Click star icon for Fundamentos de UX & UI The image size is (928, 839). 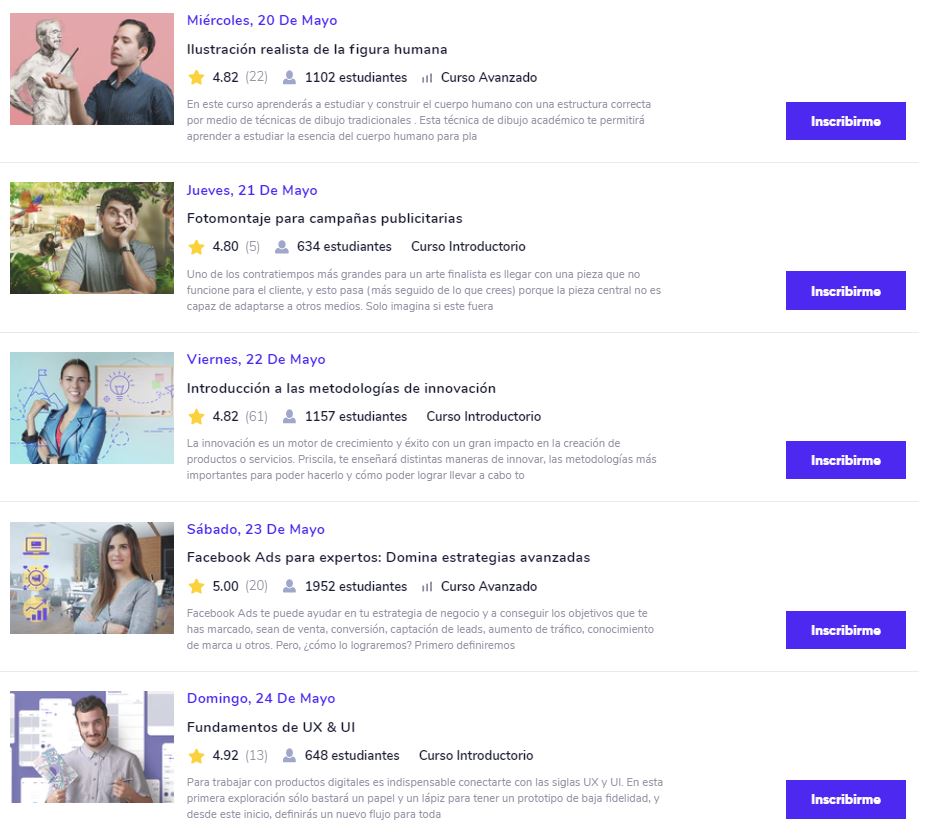coord(196,756)
